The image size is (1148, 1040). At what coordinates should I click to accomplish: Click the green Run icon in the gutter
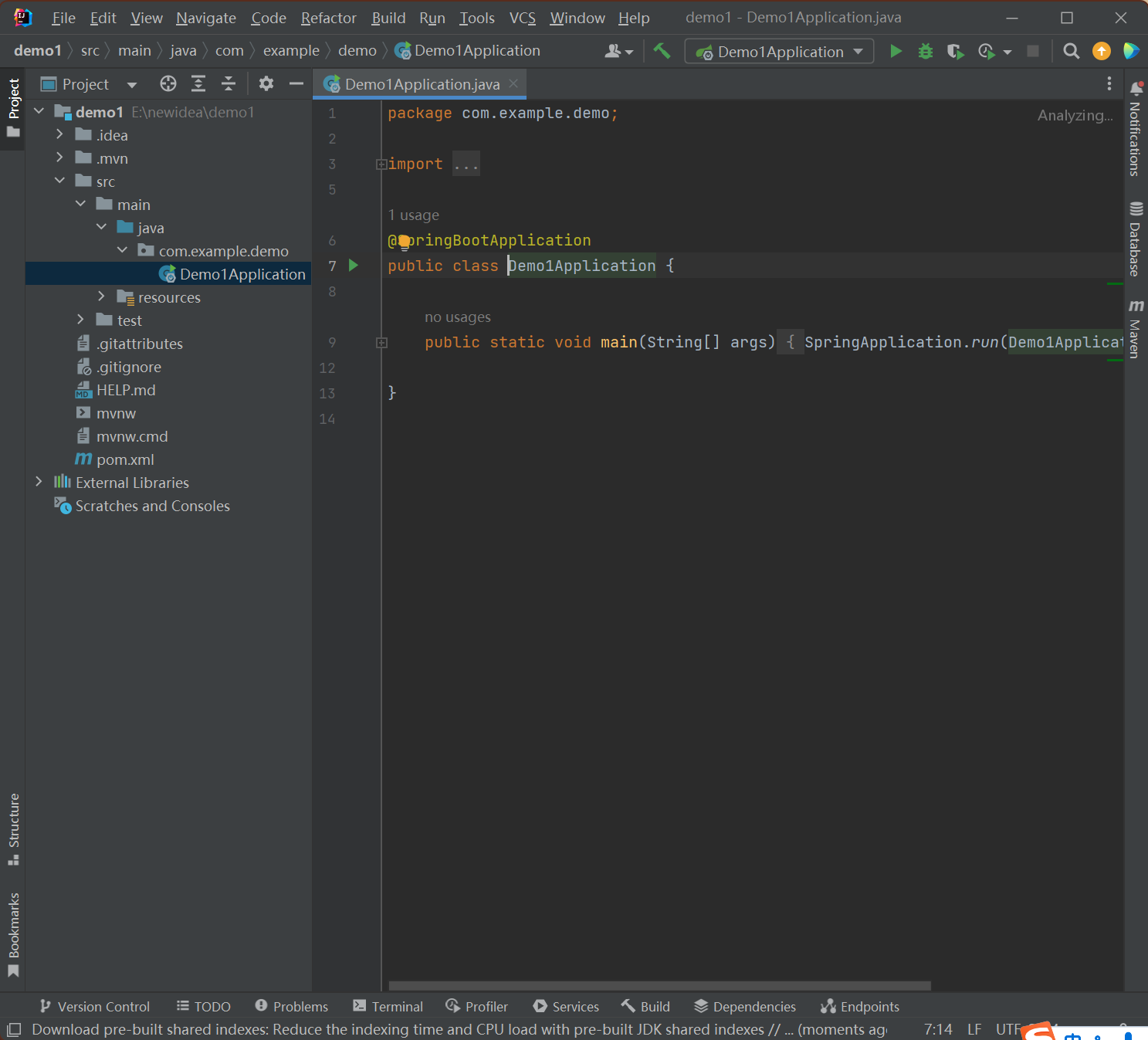click(x=354, y=265)
